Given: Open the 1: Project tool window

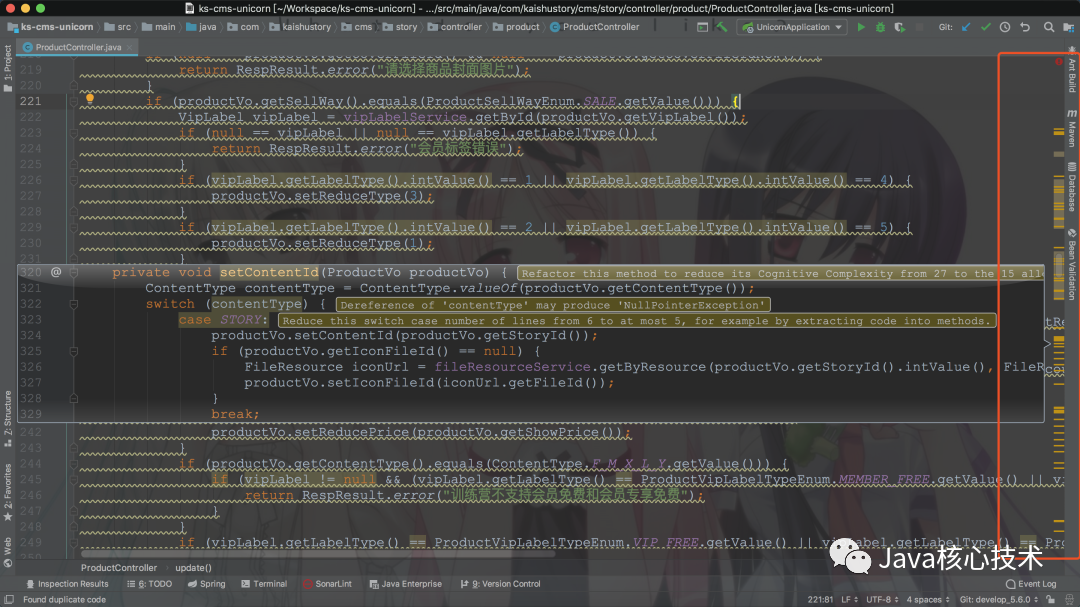Looking at the screenshot, I should coord(8,68).
